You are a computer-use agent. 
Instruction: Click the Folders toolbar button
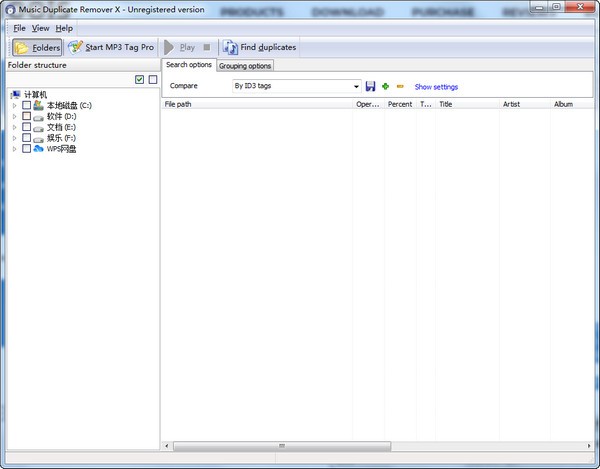37,47
